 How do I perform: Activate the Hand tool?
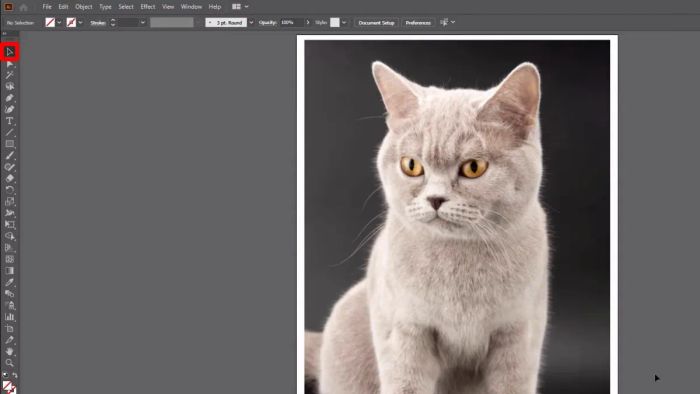(9, 352)
